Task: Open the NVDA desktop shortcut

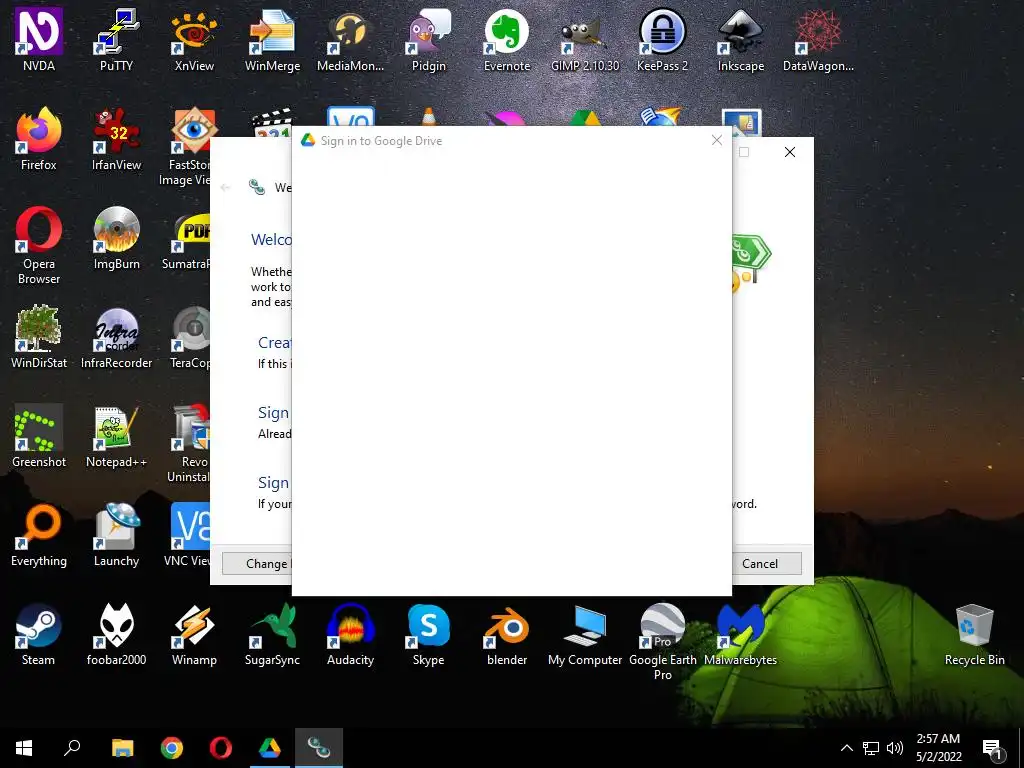Action: click(x=39, y=39)
